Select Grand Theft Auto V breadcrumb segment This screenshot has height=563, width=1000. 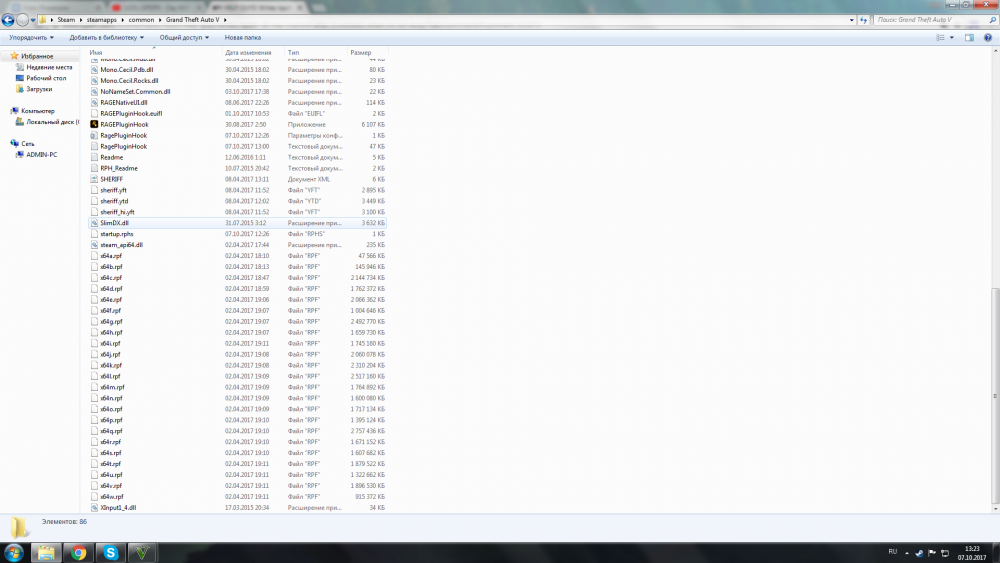click(x=192, y=20)
